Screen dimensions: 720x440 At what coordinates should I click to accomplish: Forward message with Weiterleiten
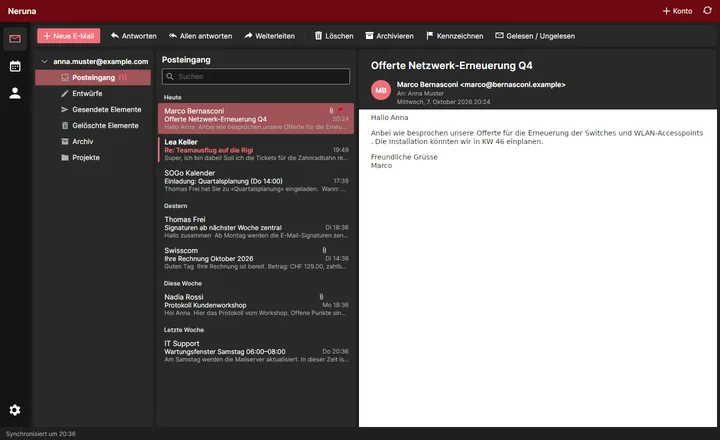click(270, 36)
